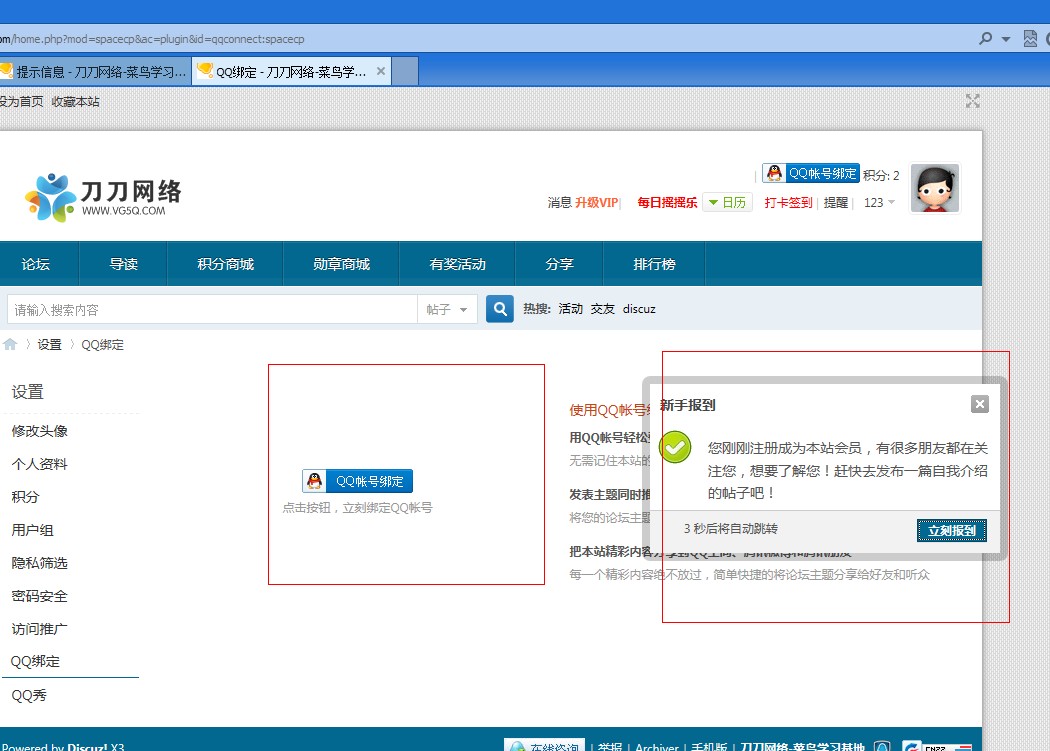1050x751 pixels.
Task: Close the QQ绑定 browser tab
Action: [x=380, y=71]
